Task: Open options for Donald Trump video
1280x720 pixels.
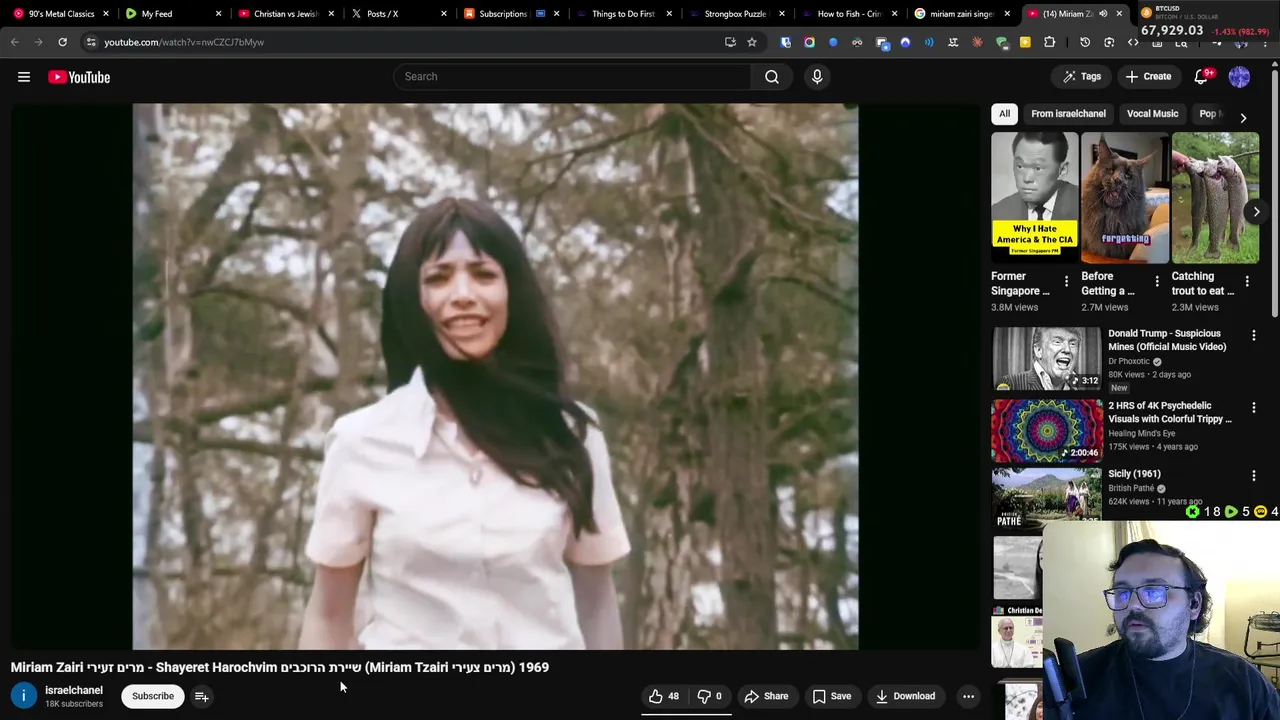Action: click(1254, 336)
